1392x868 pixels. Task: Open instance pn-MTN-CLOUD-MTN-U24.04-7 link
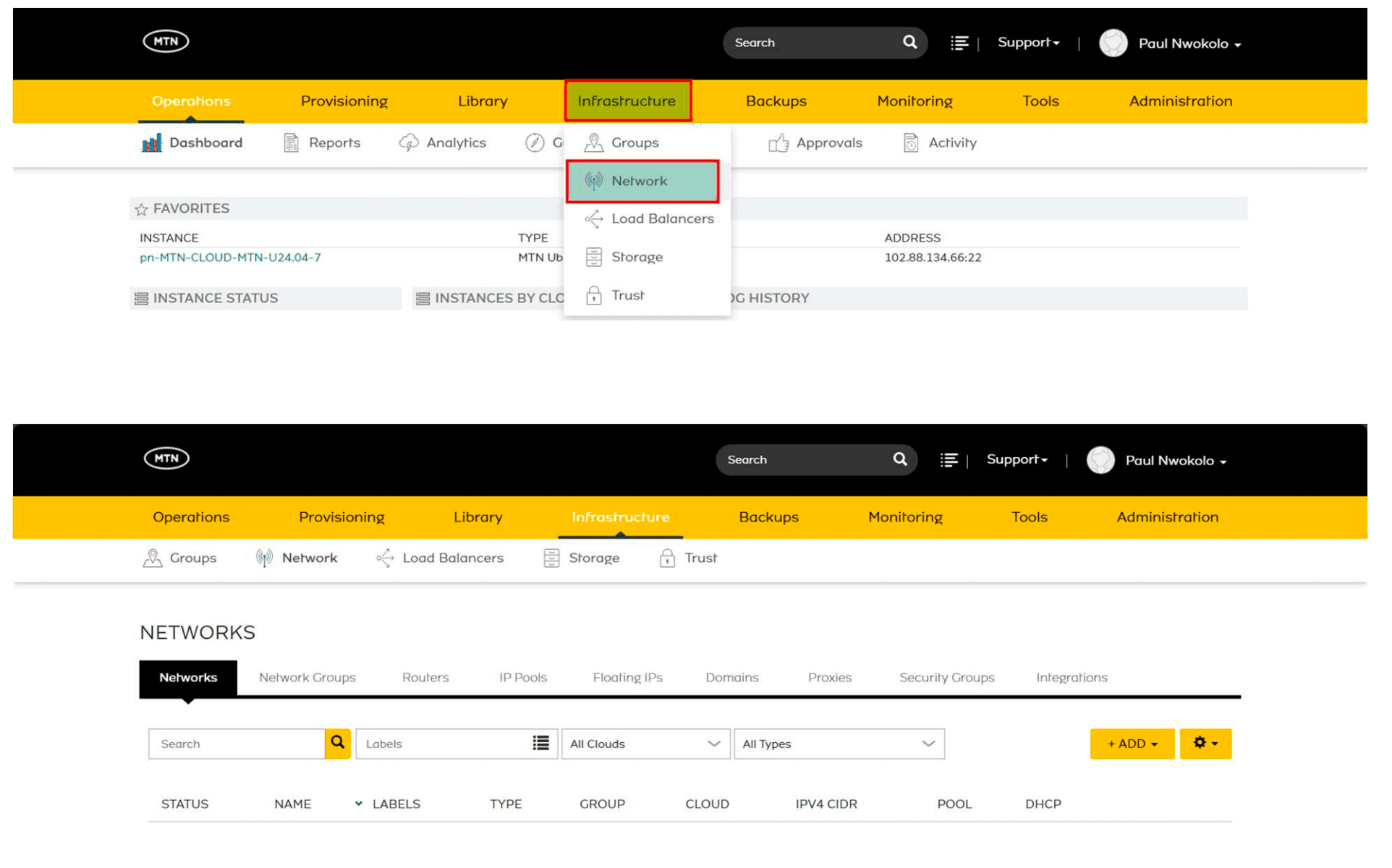click(230, 258)
